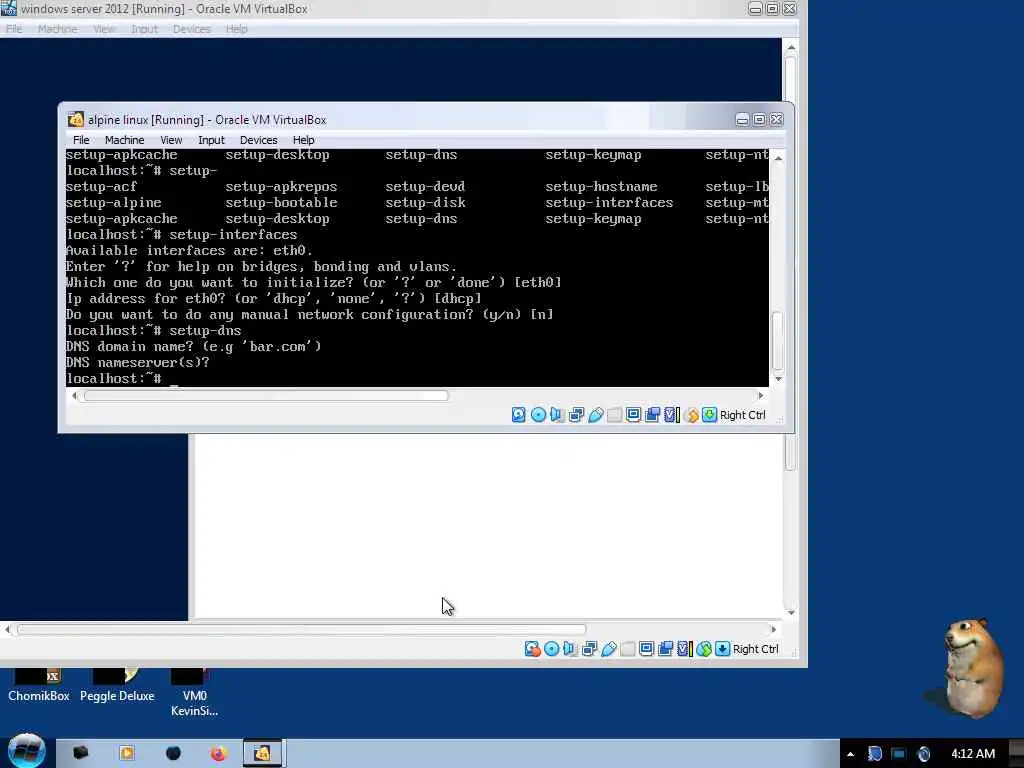Viewport: 1024px width, 768px height.
Task: Click mouse integration icon in alpine linux status bar
Action: pos(692,415)
